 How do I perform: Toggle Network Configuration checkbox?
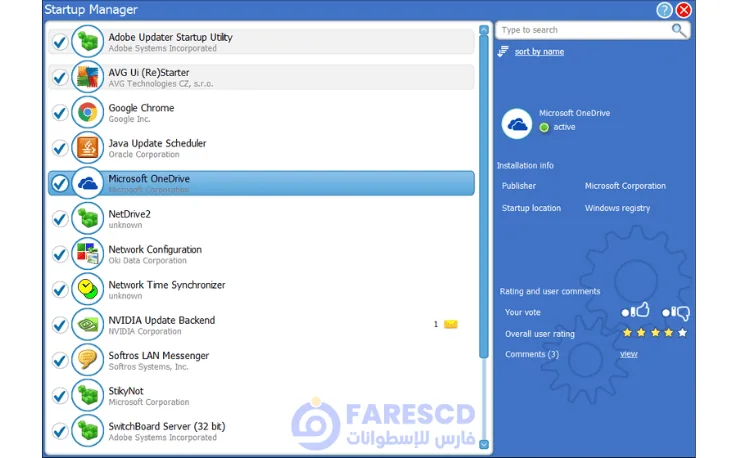point(60,254)
